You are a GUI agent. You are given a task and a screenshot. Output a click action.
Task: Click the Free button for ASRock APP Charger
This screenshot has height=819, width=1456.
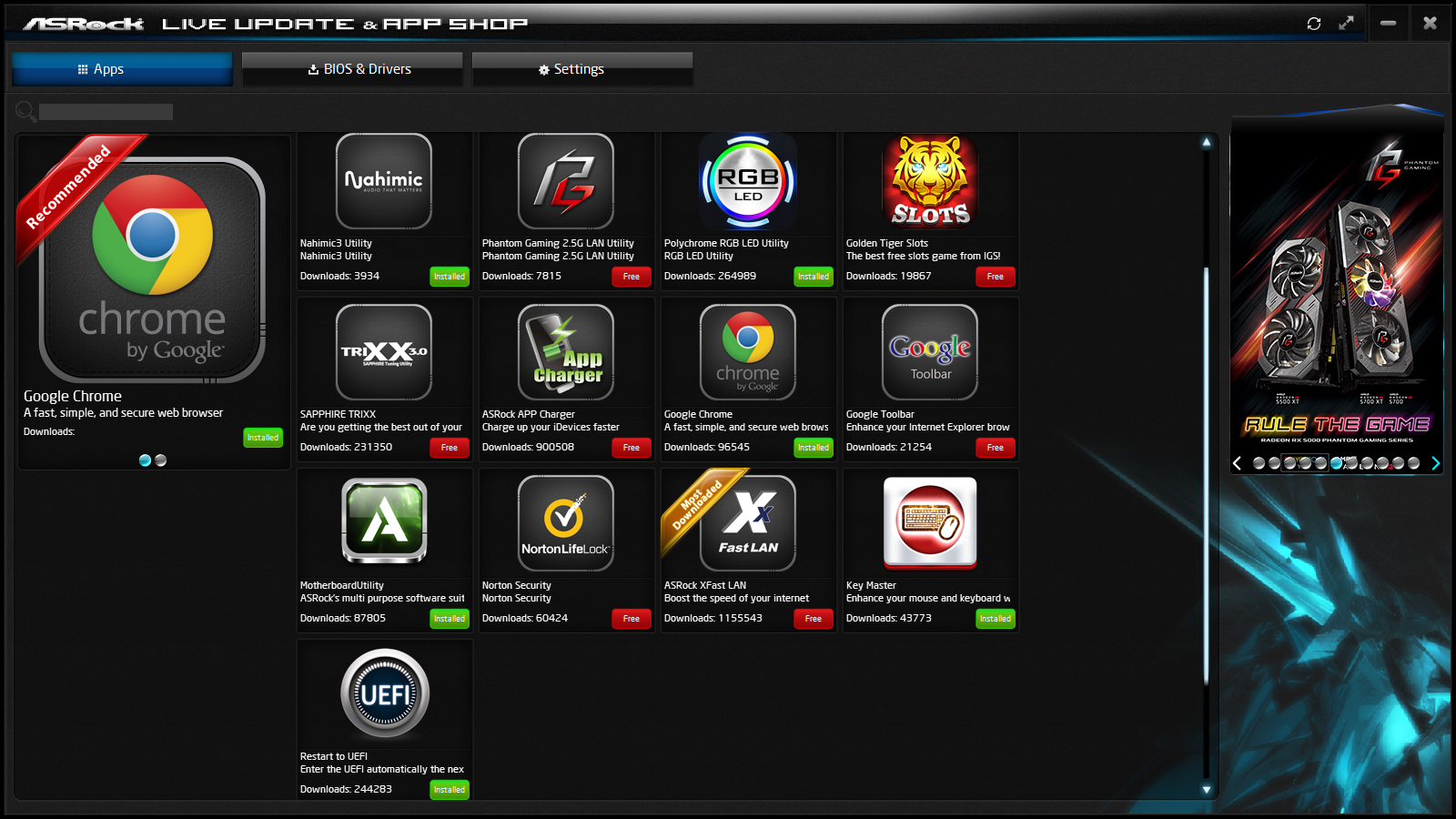click(x=632, y=448)
